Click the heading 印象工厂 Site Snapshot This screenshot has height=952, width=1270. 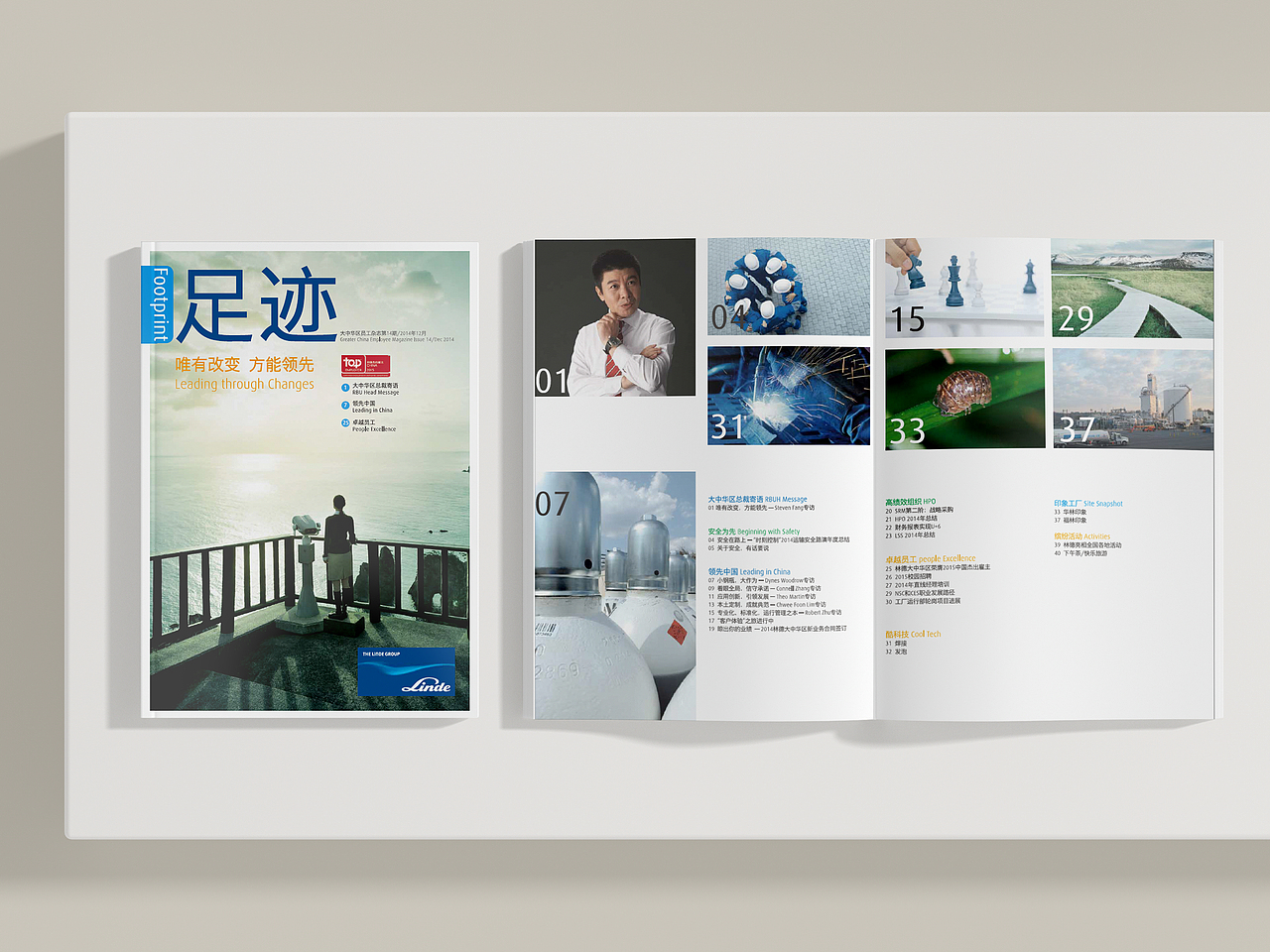(1088, 504)
